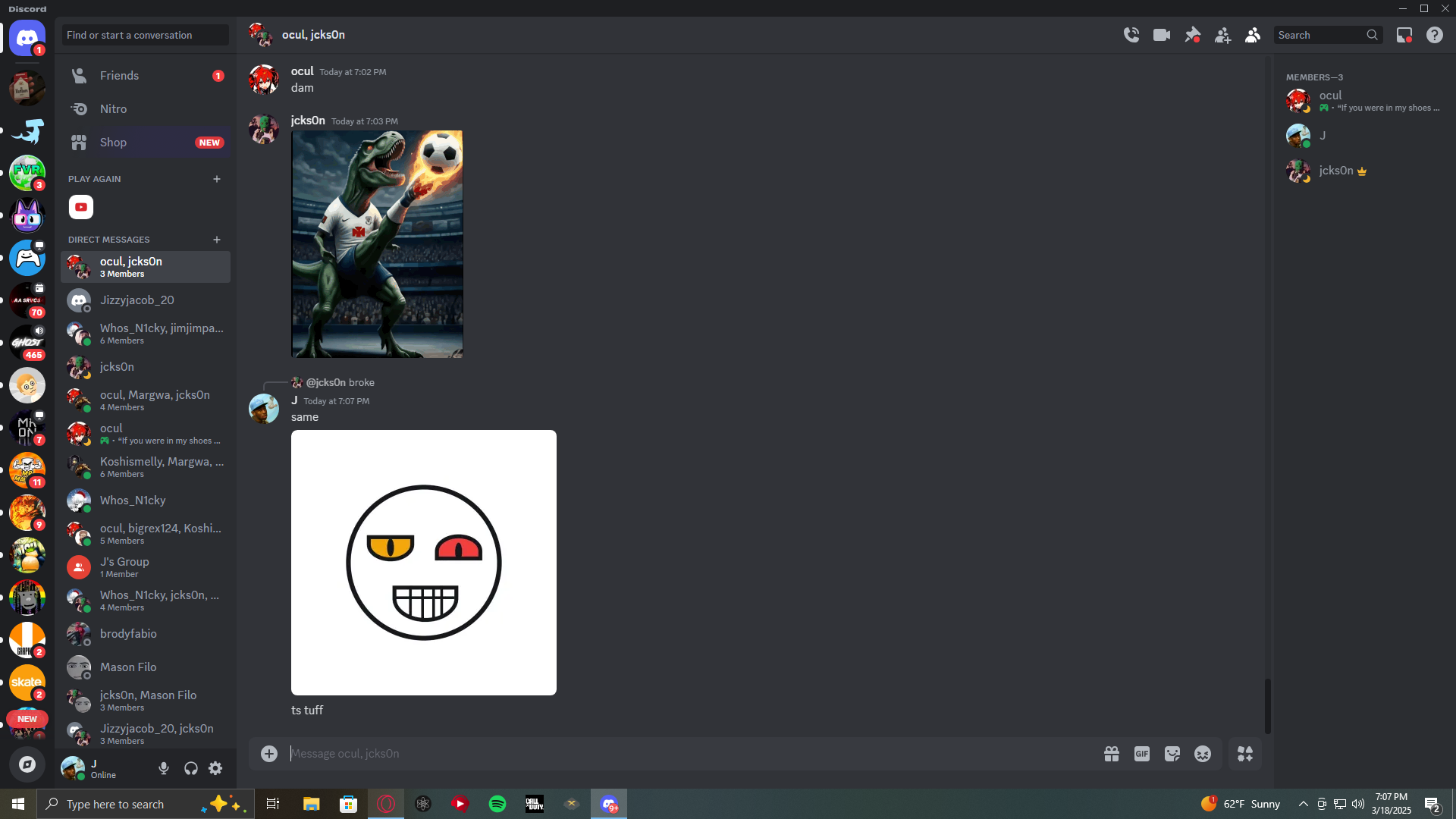View the T-rex soccer image from jcks0n
The image size is (1456, 819).
pos(377,244)
